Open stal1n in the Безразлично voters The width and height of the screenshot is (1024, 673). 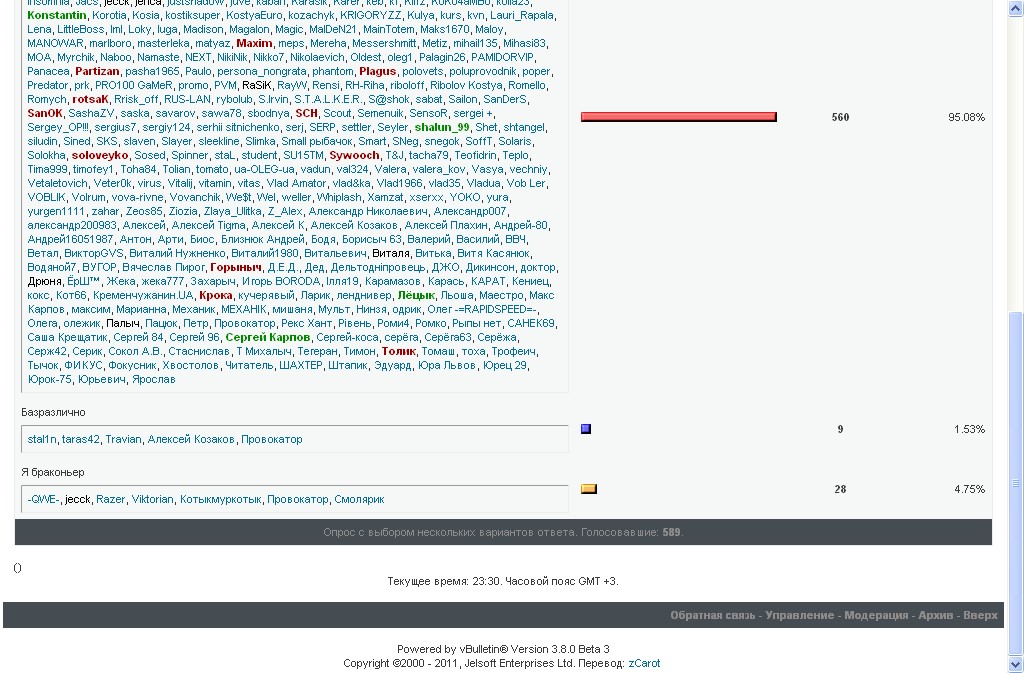[42, 439]
